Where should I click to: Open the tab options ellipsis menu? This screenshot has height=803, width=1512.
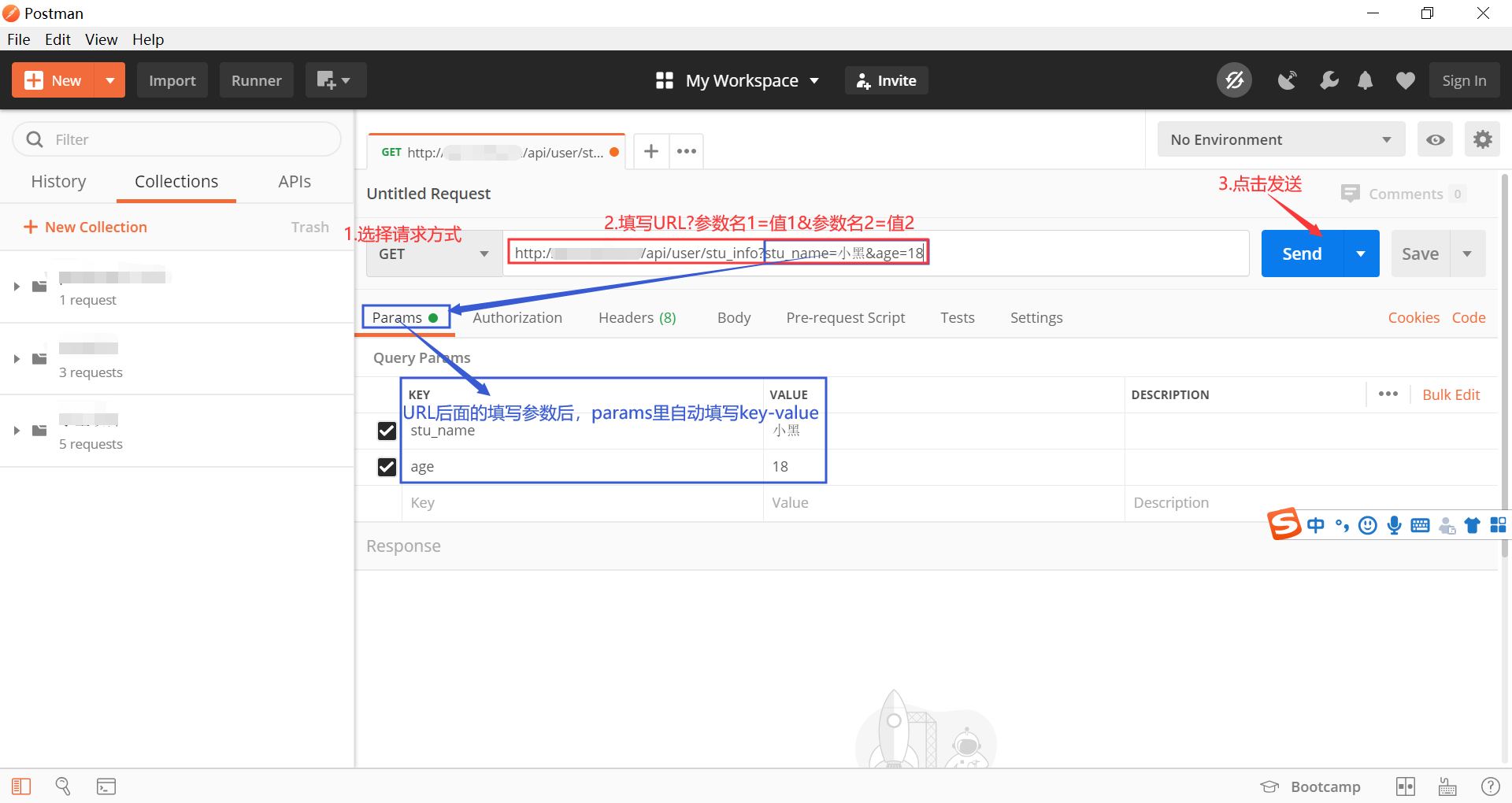tap(687, 151)
